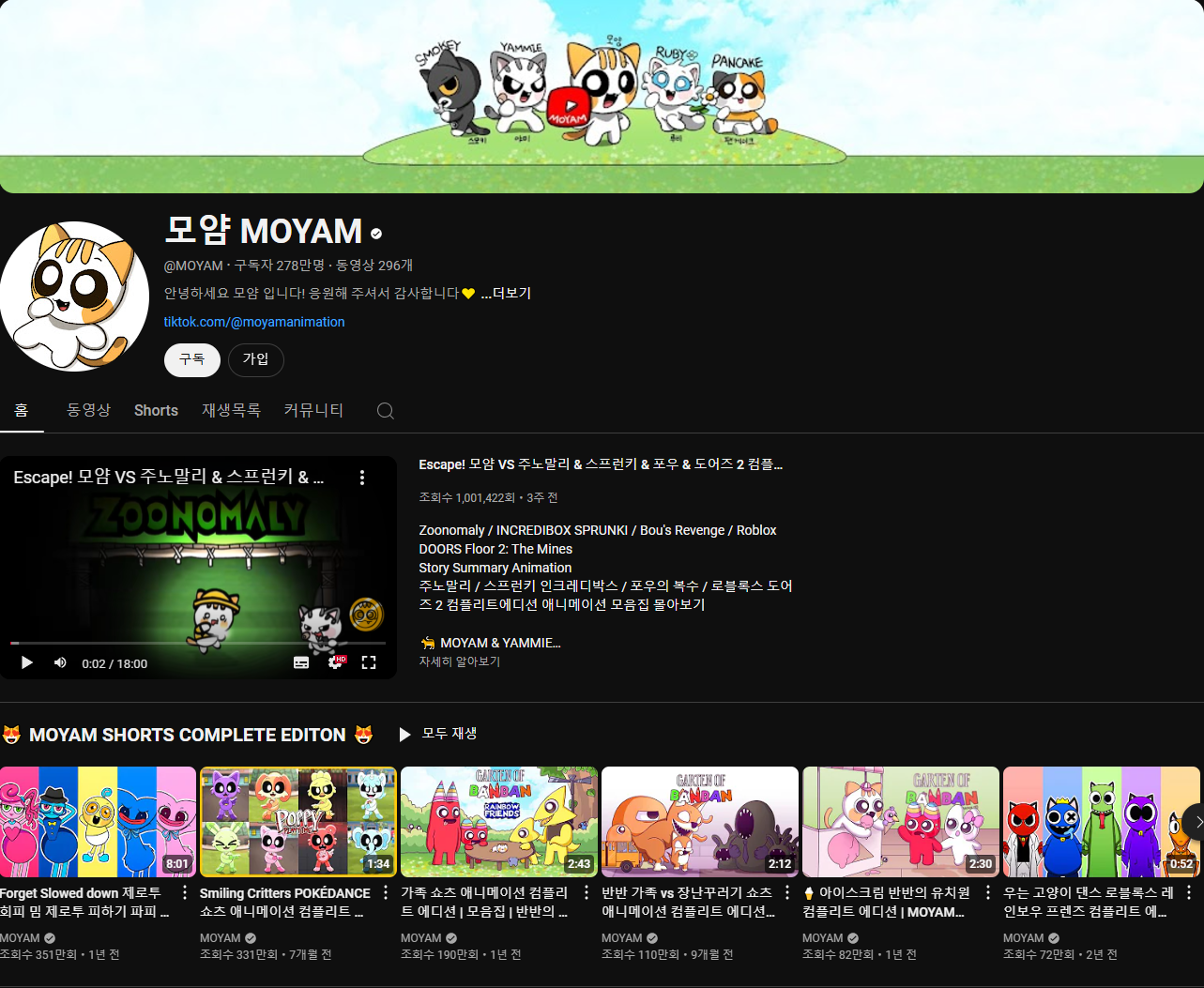This screenshot has height=988, width=1204.
Task: Click MOYAM channel name under Smiling Critters
Action: (x=221, y=937)
